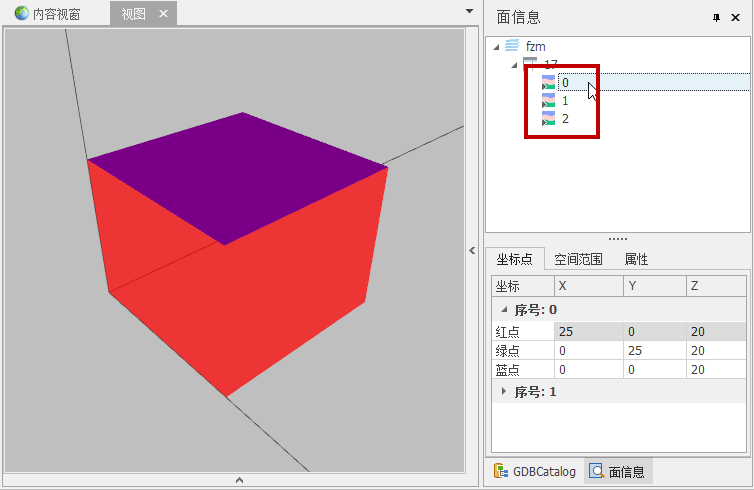Click the up arrow below the viewport
Screen dimensions: 754x490
[x=238, y=481]
